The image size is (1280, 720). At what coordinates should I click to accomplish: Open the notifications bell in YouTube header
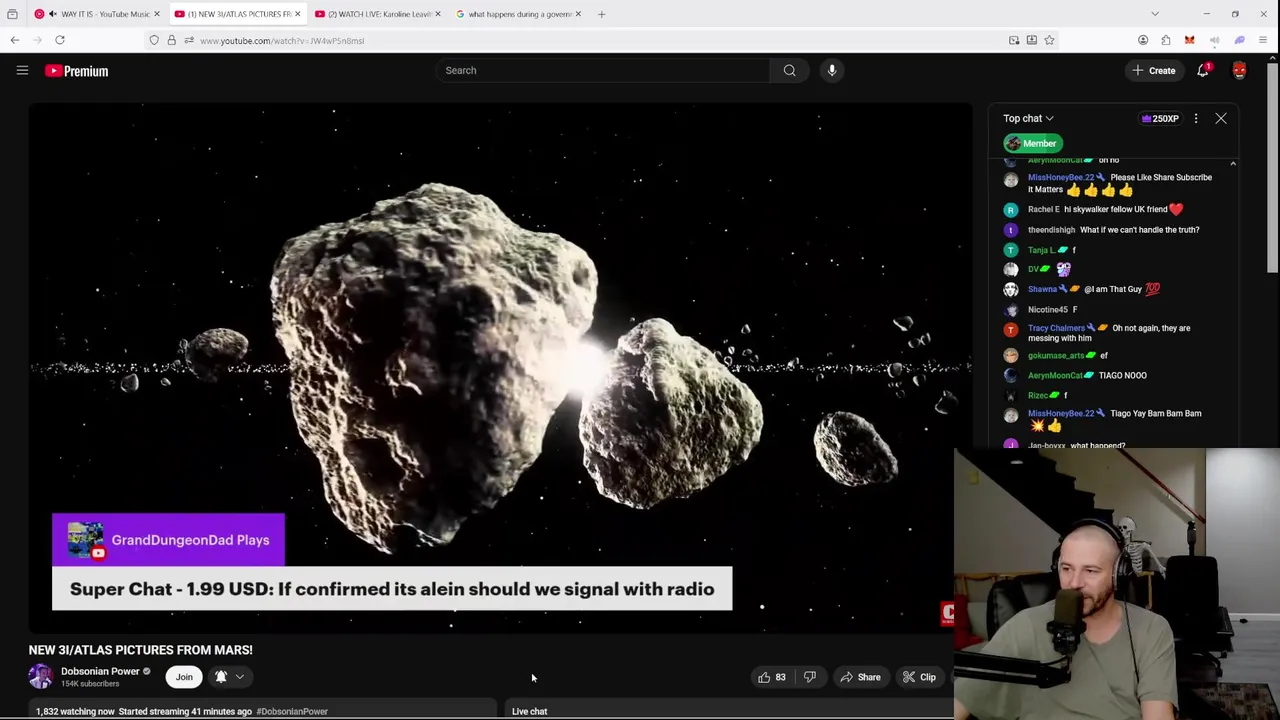(1203, 70)
